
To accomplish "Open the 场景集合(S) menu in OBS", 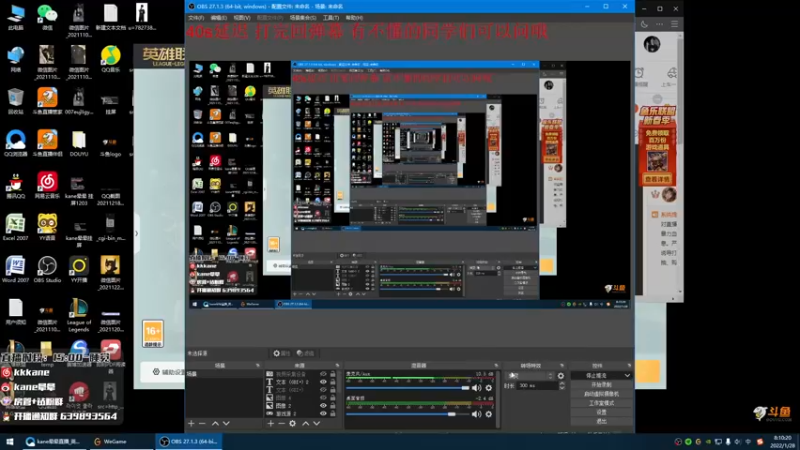I will click(x=303, y=18).
